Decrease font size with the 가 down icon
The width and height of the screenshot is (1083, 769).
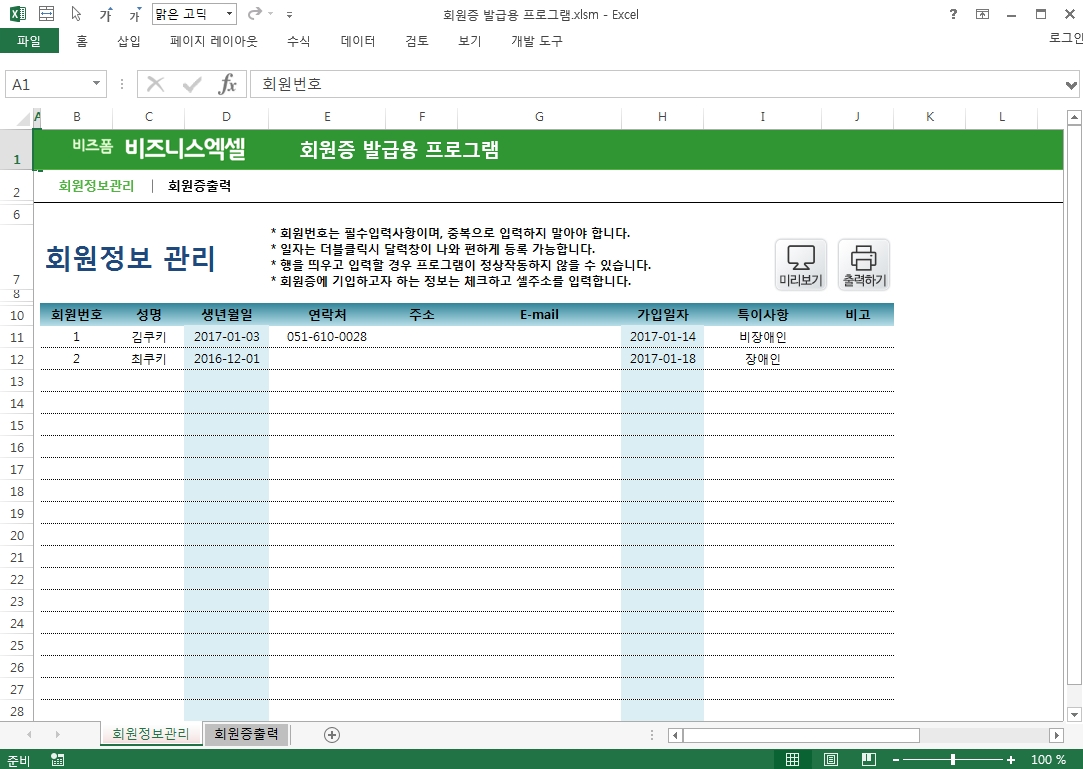(135, 15)
